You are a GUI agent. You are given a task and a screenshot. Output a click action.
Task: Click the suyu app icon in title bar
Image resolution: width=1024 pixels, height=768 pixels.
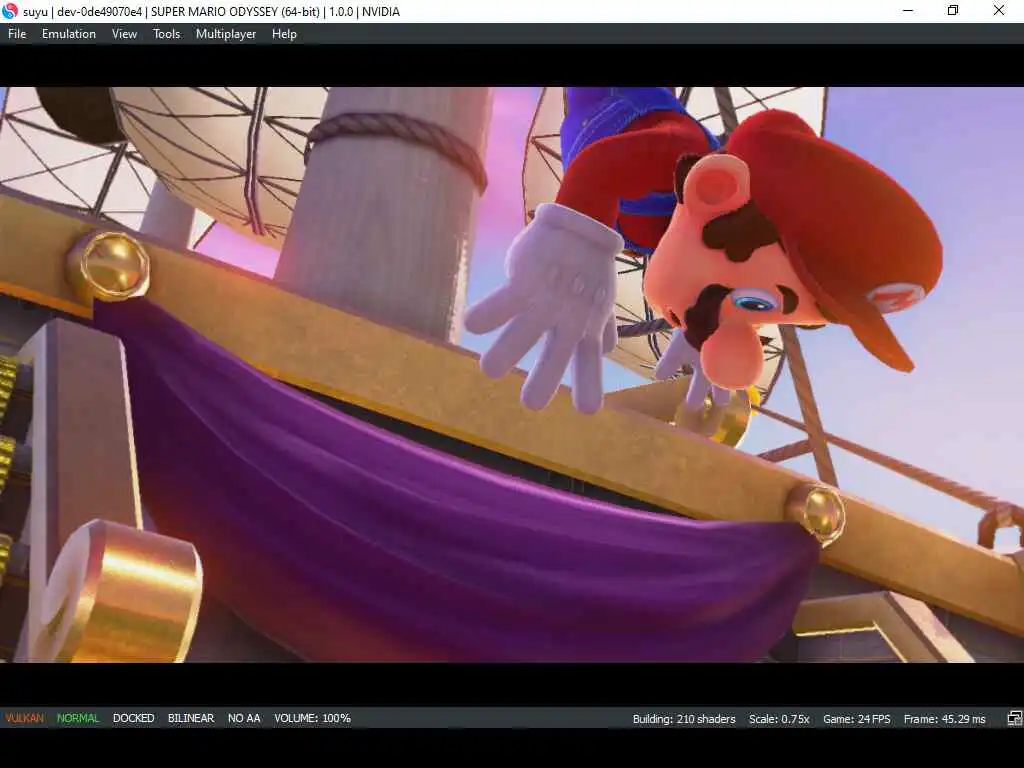point(10,11)
